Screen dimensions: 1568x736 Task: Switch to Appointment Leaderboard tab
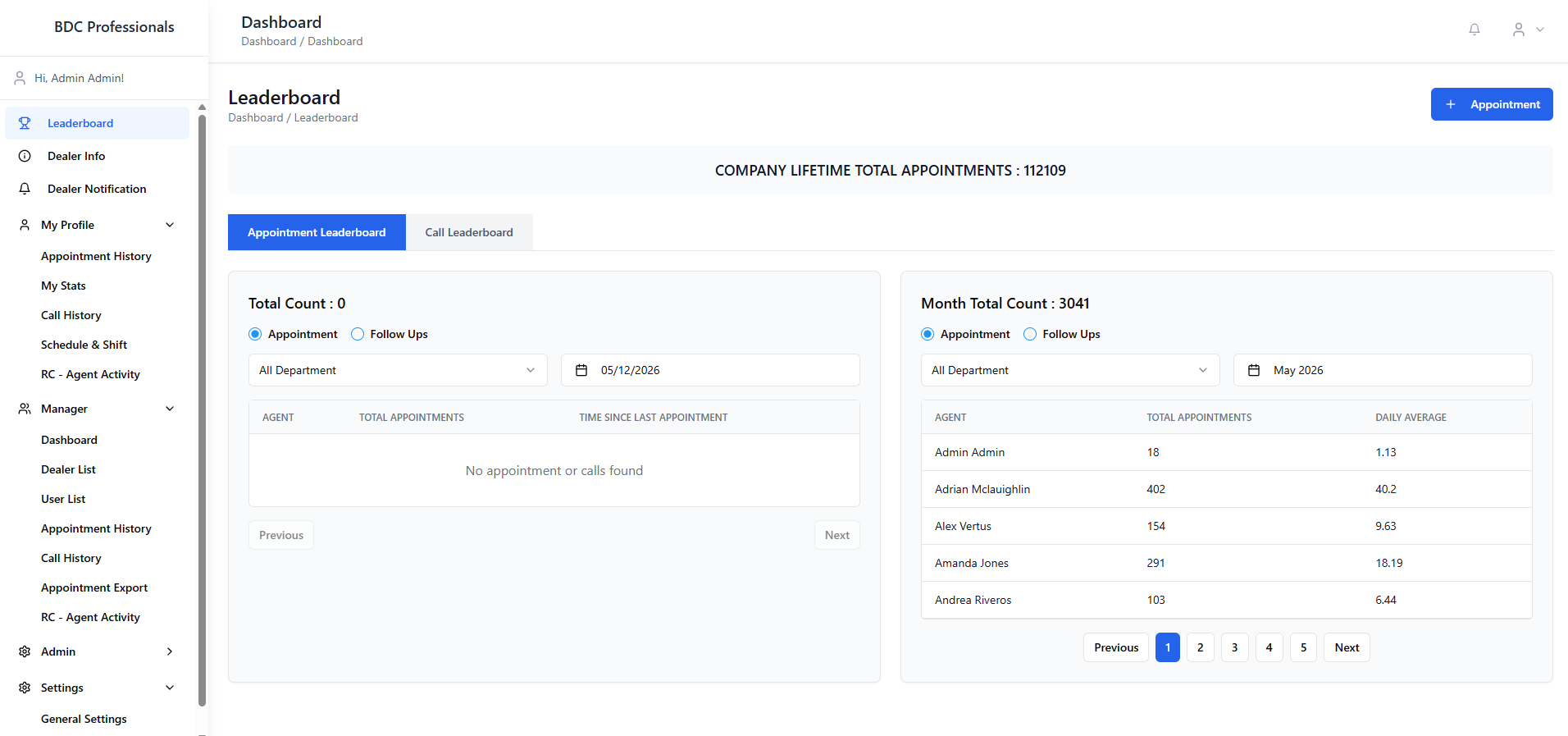click(x=317, y=232)
